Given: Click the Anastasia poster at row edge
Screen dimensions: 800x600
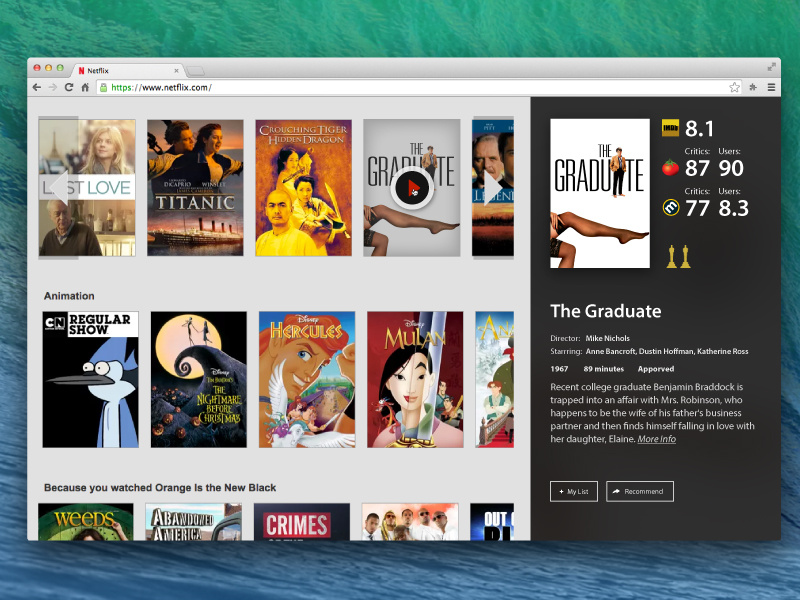Looking at the screenshot, I should [x=494, y=380].
